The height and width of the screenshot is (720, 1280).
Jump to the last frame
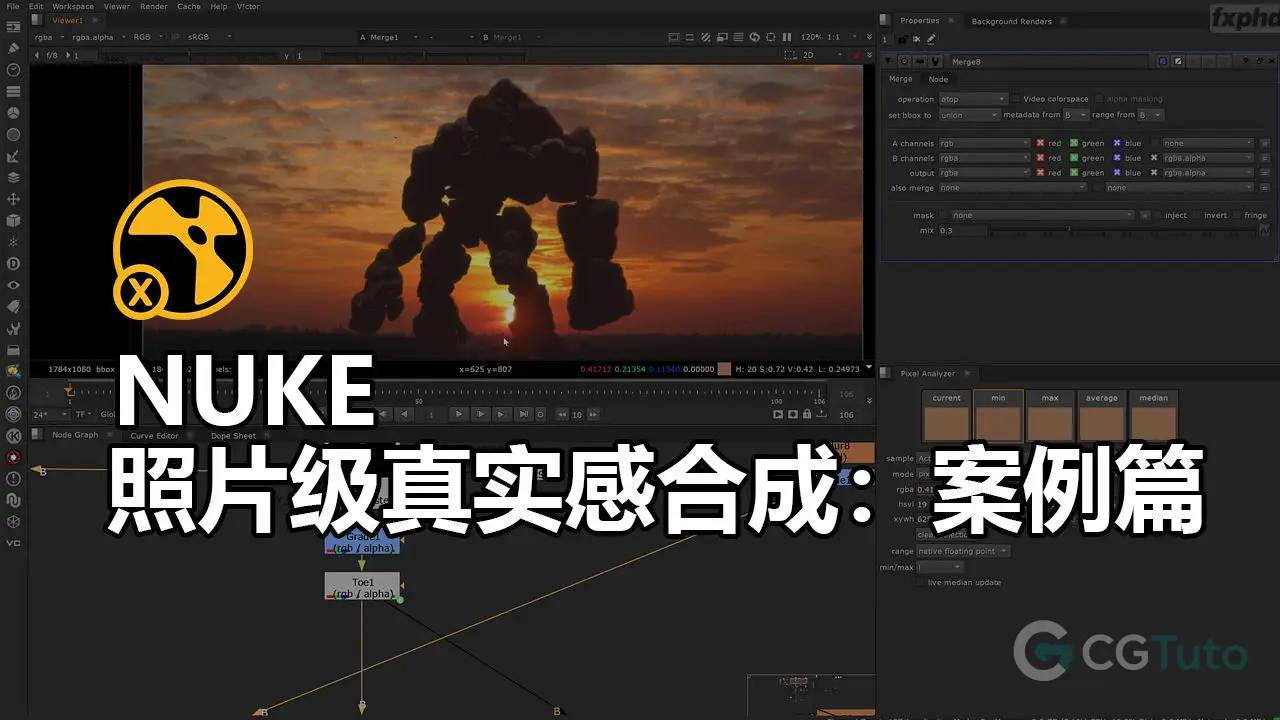click(523, 414)
